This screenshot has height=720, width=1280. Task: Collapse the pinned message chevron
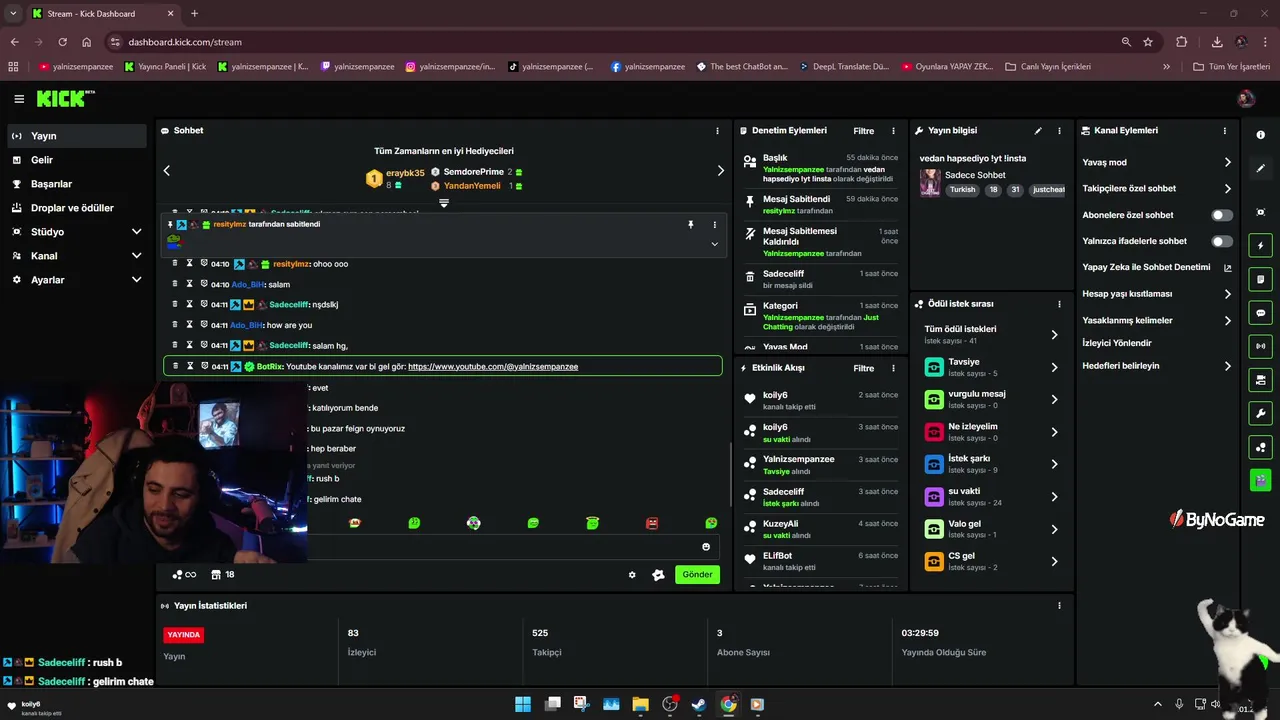[714, 244]
